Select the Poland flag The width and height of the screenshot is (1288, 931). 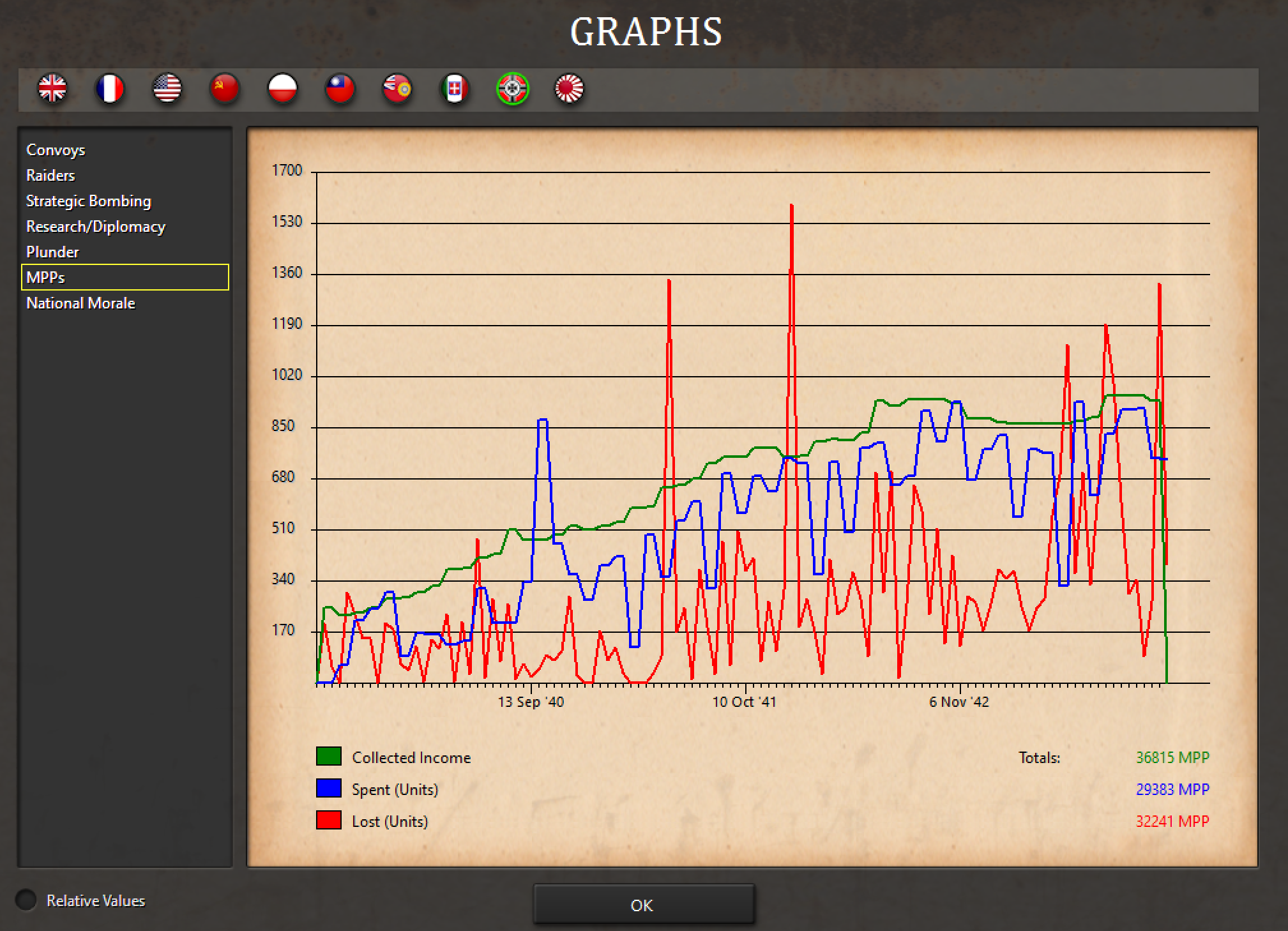click(282, 89)
